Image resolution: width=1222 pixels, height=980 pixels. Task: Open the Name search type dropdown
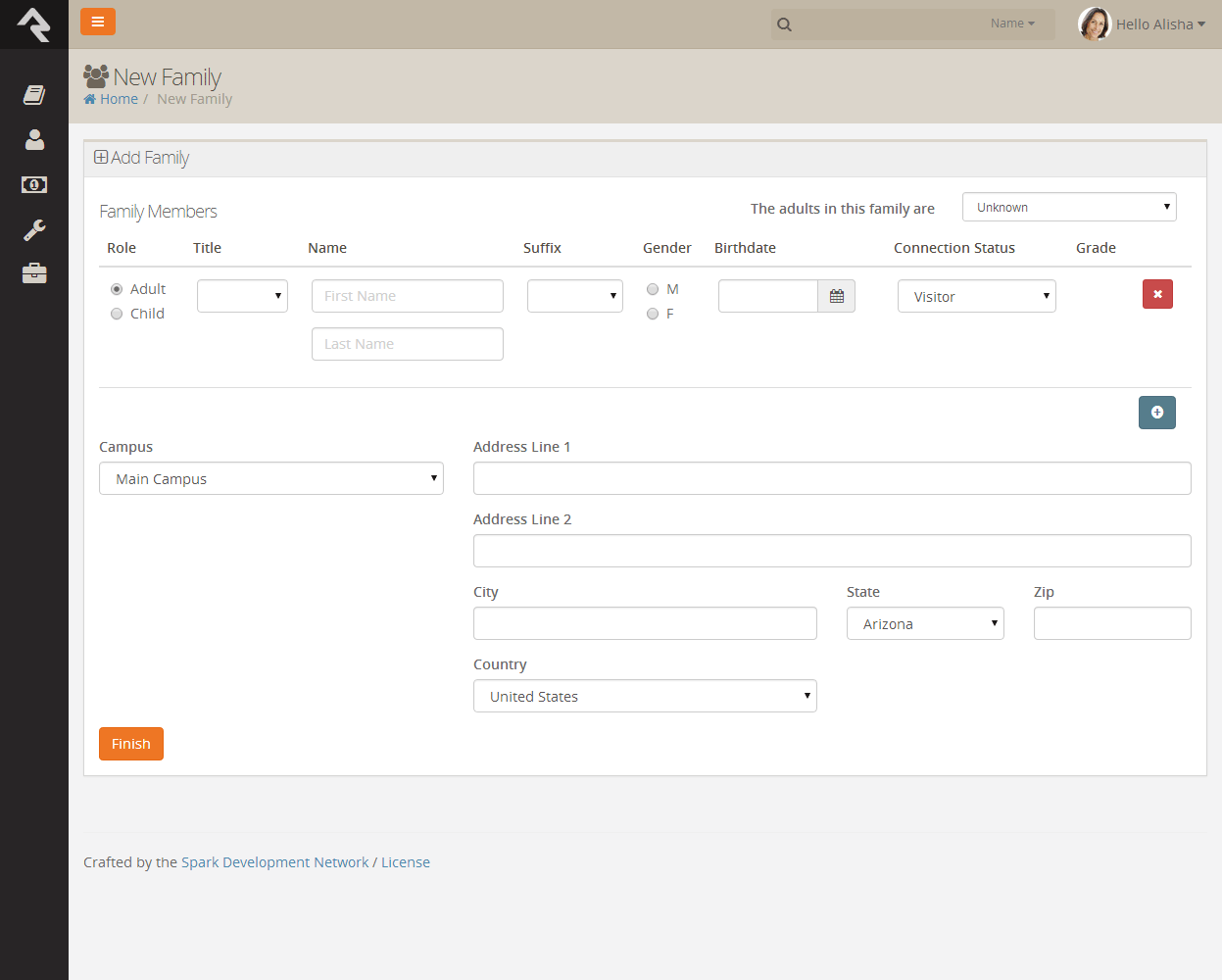pyautogui.click(x=1012, y=24)
